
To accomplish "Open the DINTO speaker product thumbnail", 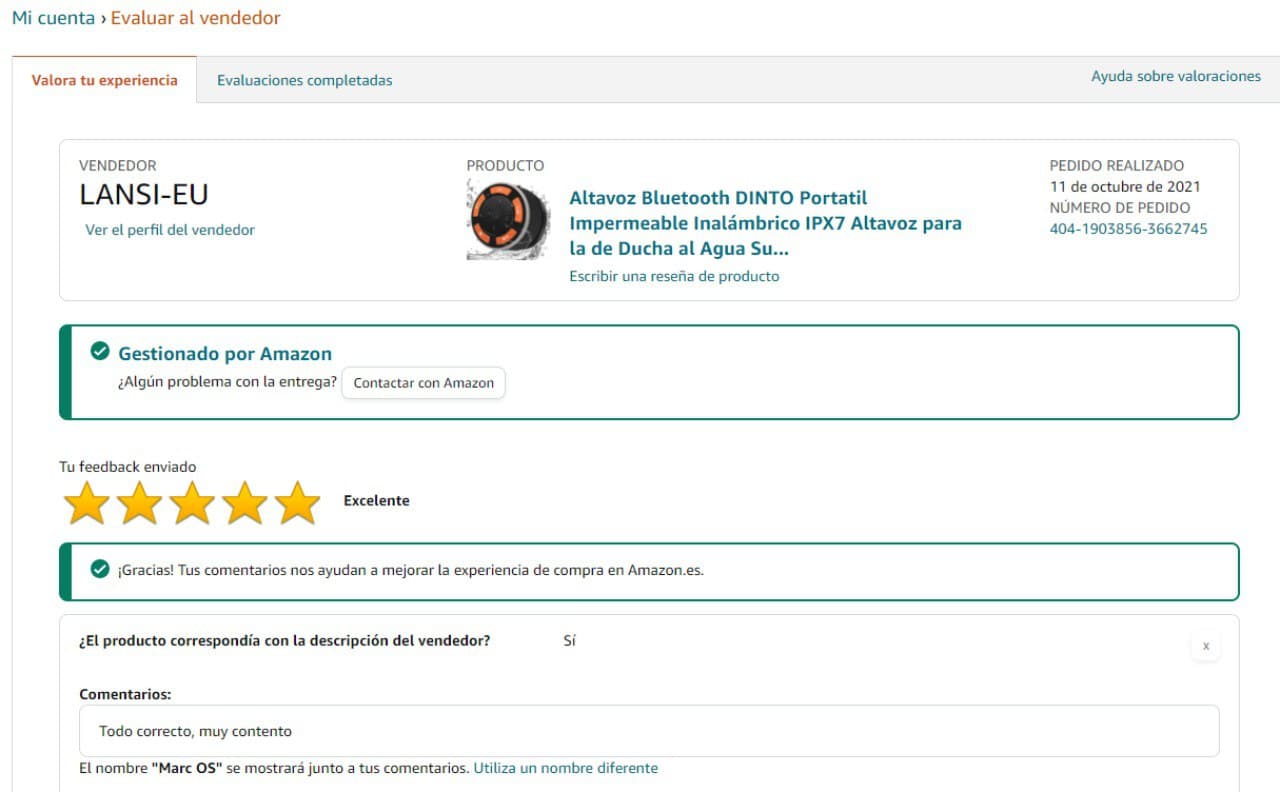I will pyautogui.click(x=508, y=220).
